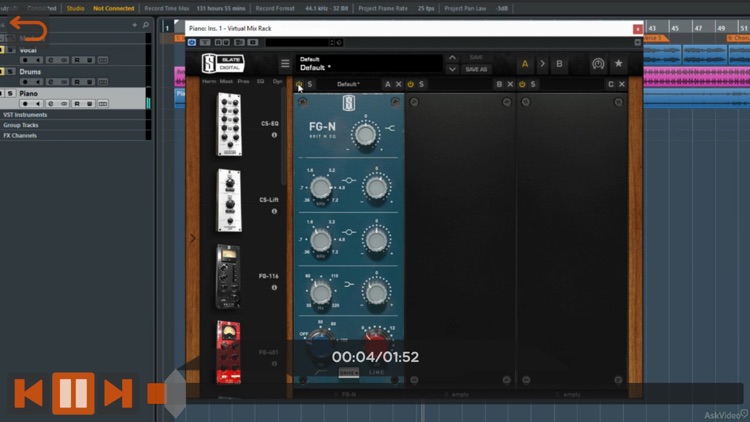Select previous preset with up chevron

click(x=452, y=58)
